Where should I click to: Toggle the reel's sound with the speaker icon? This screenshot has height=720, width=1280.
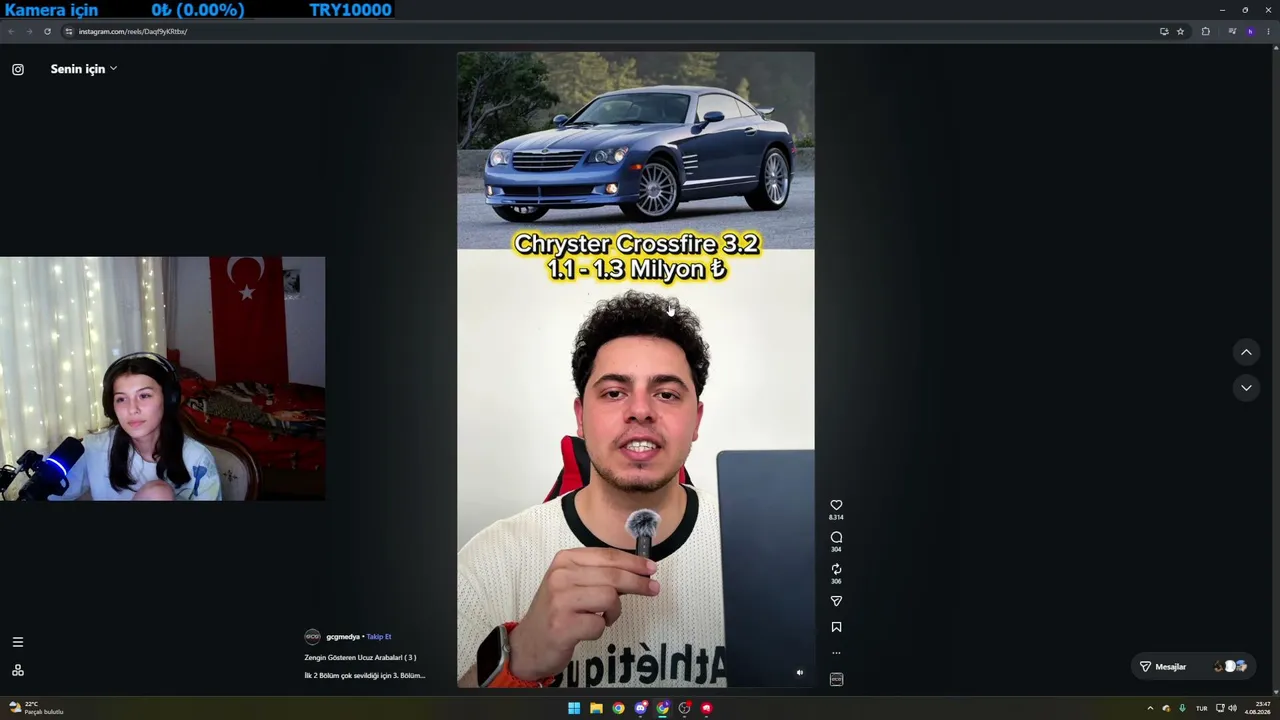799,673
